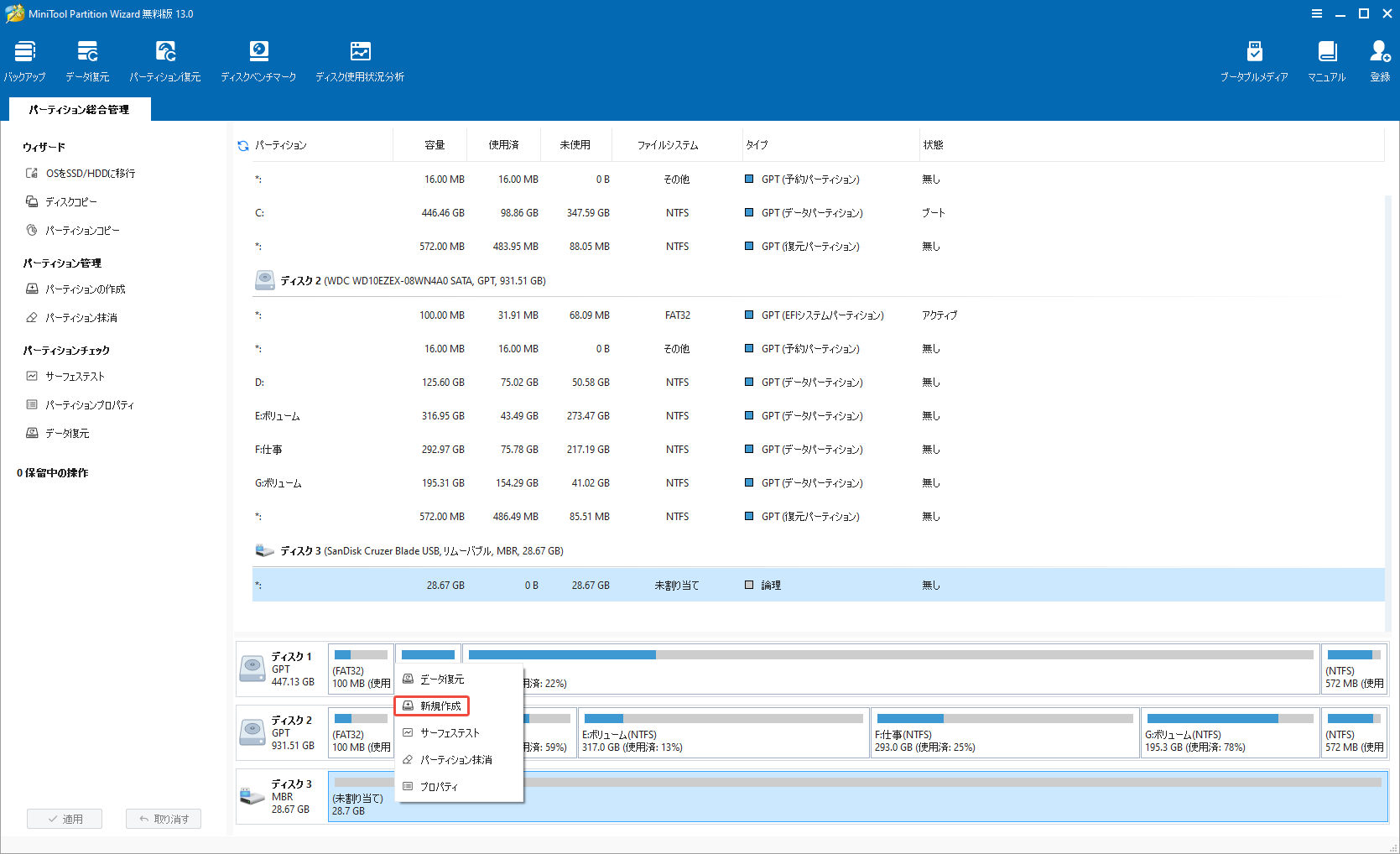
Task: Start ディスクベンチマーク (Disk Benchmark)
Action: click(x=258, y=59)
